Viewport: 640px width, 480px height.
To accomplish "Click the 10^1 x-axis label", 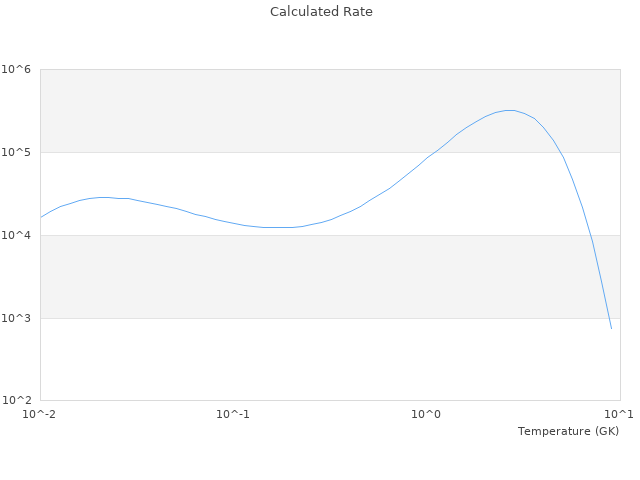I will pos(619,415).
